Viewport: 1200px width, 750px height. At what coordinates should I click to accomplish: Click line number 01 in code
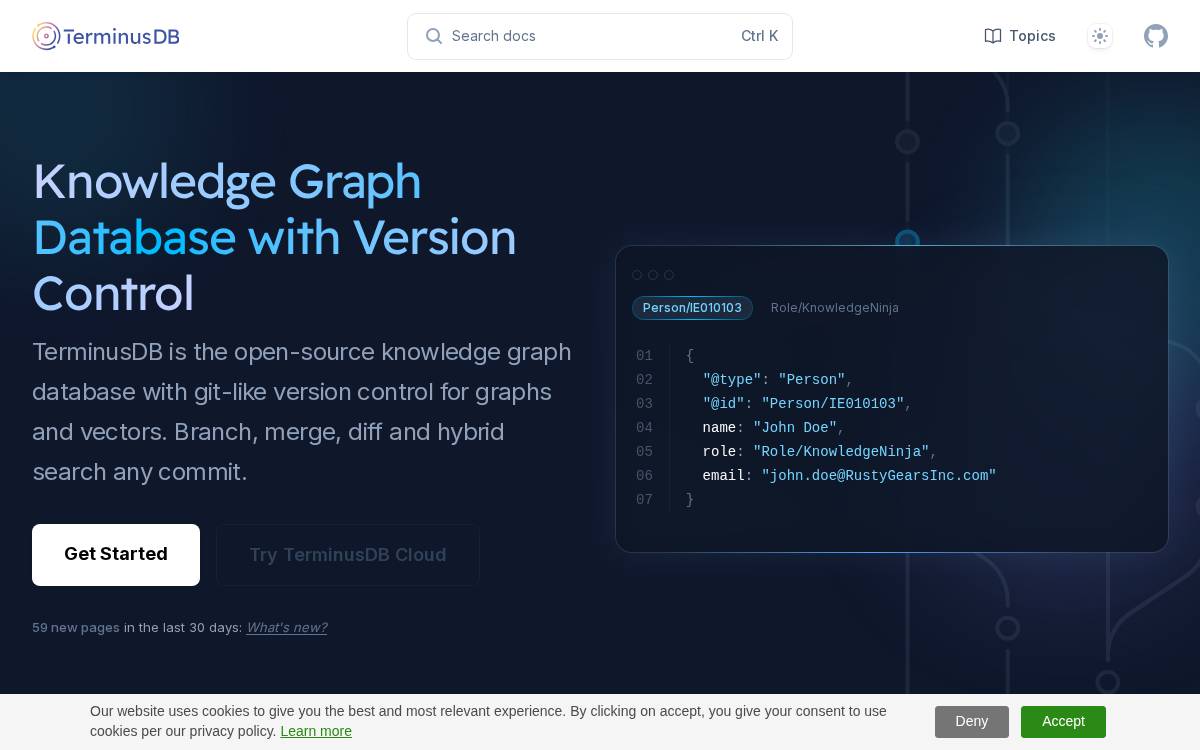pyautogui.click(x=644, y=355)
